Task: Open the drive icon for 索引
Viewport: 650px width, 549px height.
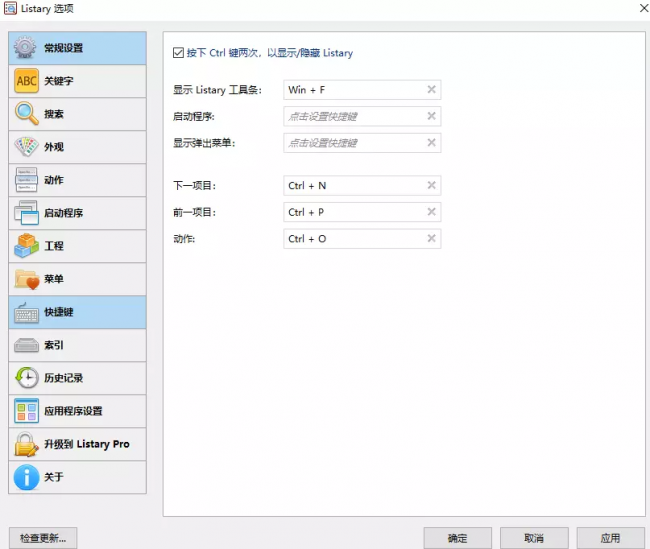Action: 27,345
